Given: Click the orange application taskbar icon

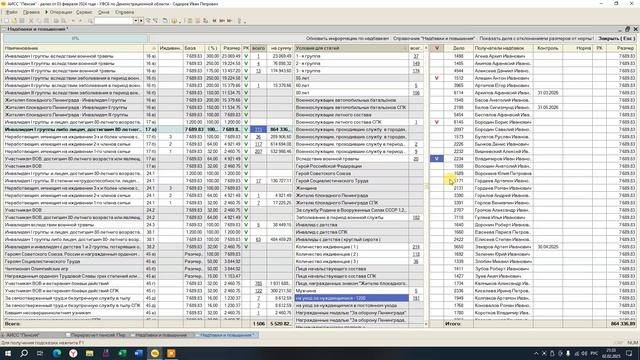Looking at the screenshot, I should [171, 353].
